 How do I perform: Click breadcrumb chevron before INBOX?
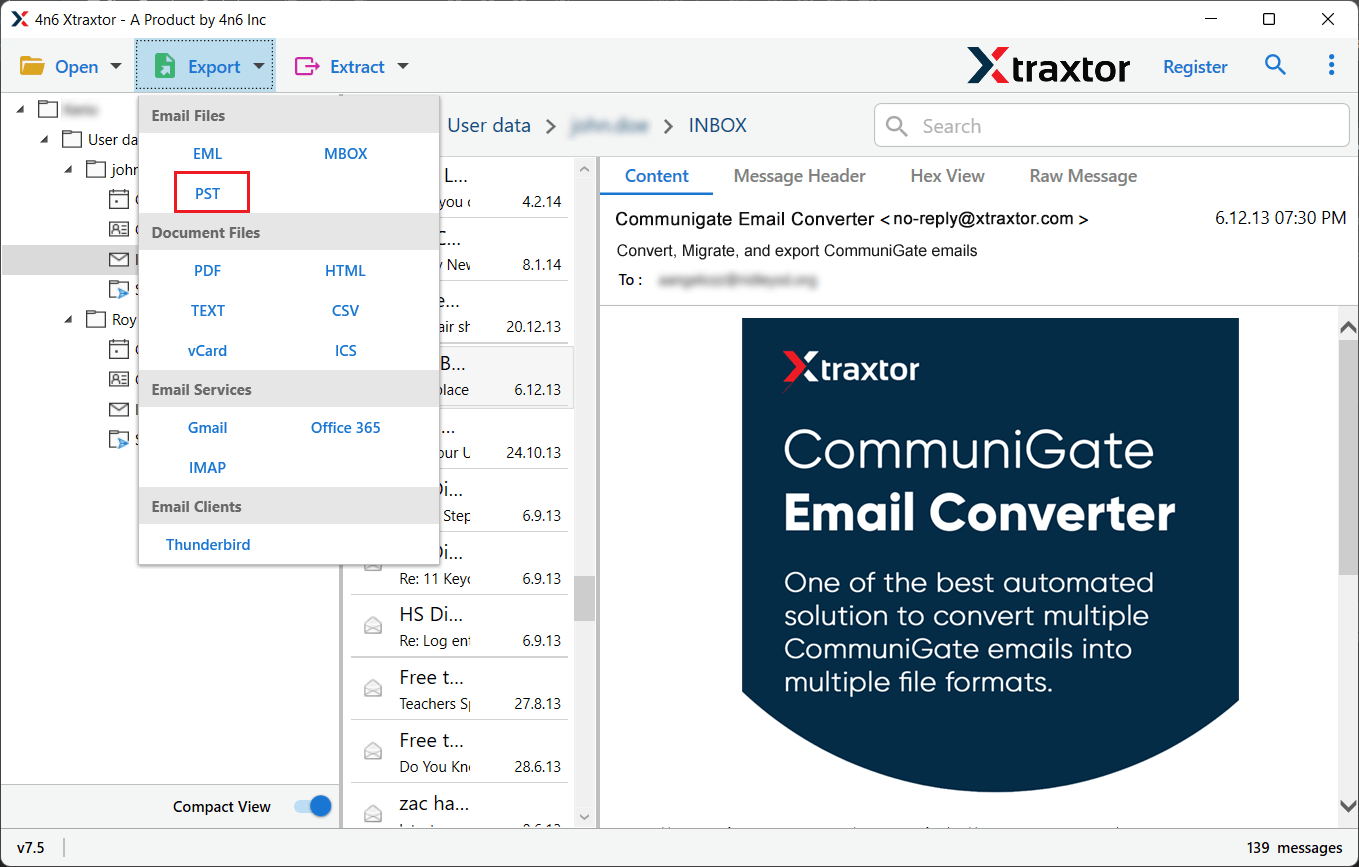click(668, 126)
